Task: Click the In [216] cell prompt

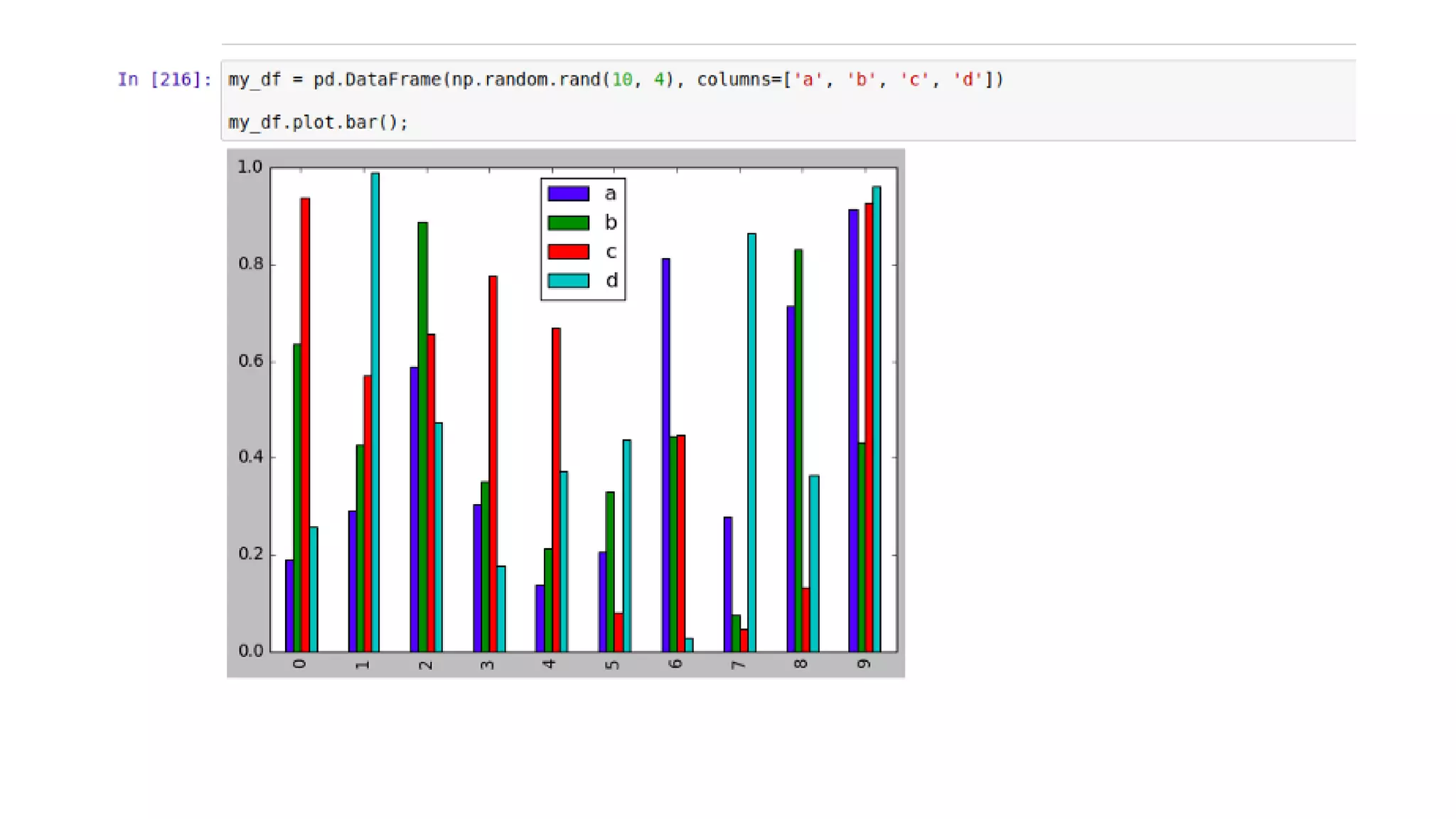Action: pyautogui.click(x=164, y=80)
